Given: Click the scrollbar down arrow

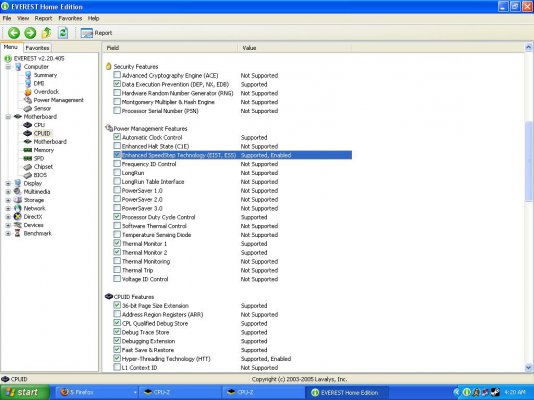Looking at the screenshot, I should 529,367.
